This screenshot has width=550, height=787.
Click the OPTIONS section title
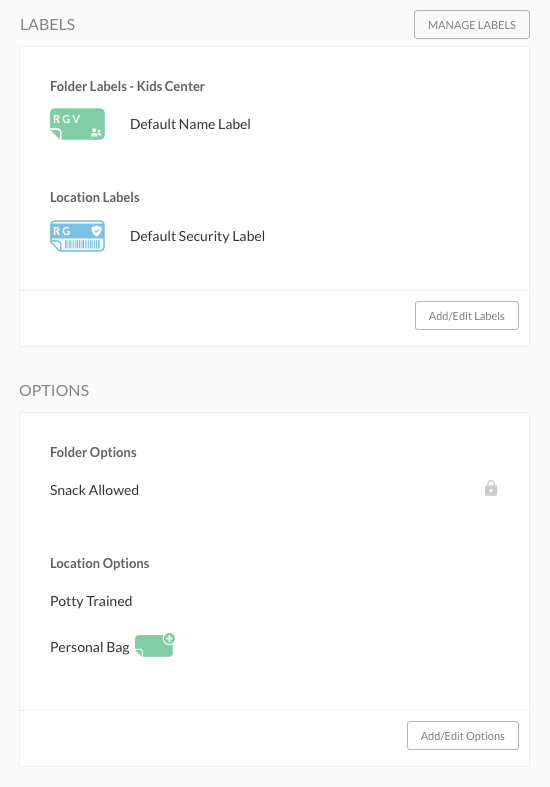pos(54,390)
